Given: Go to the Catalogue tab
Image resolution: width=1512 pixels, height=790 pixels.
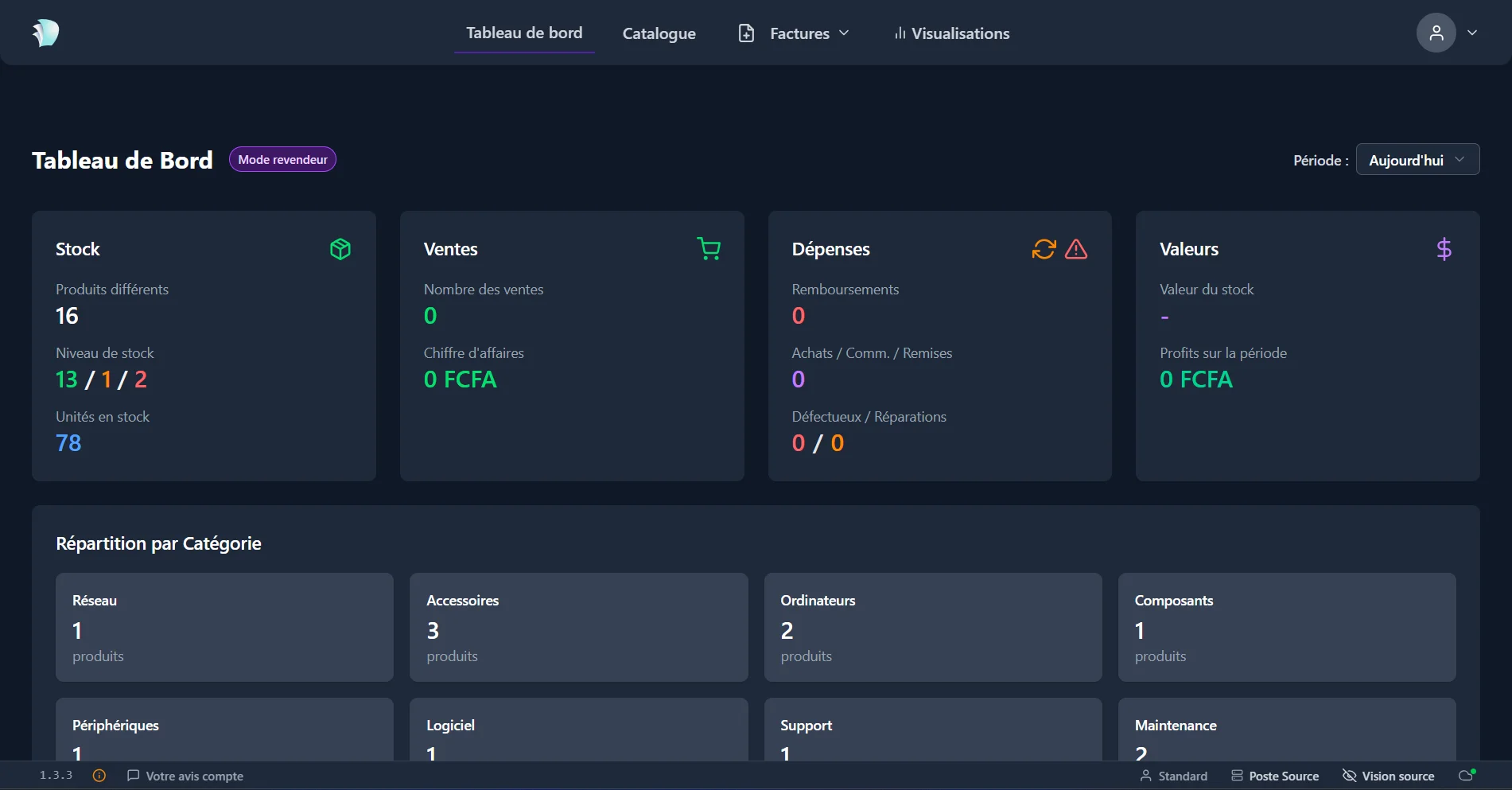Looking at the screenshot, I should (x=659, y=33).
